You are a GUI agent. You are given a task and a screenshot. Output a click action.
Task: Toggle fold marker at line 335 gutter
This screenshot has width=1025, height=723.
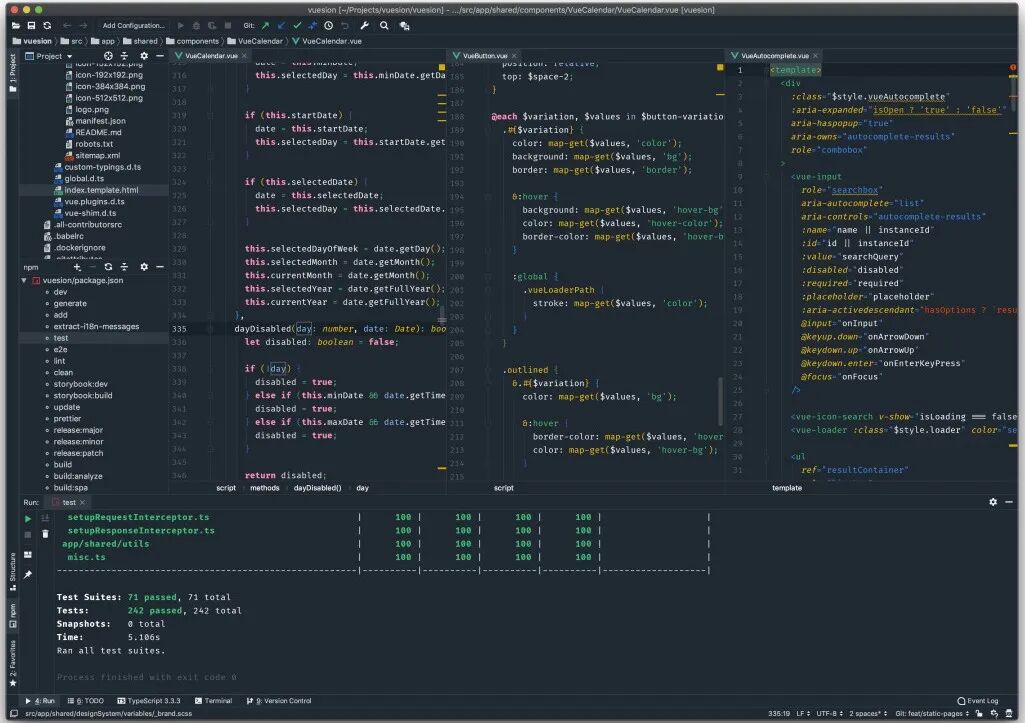tap(210, 329)
